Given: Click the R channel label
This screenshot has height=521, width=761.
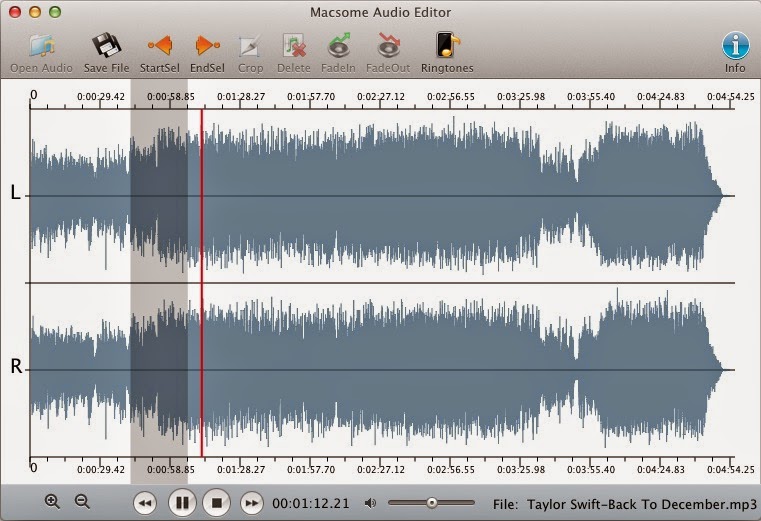Looking at the screenshot, I should tap(16, 367).
